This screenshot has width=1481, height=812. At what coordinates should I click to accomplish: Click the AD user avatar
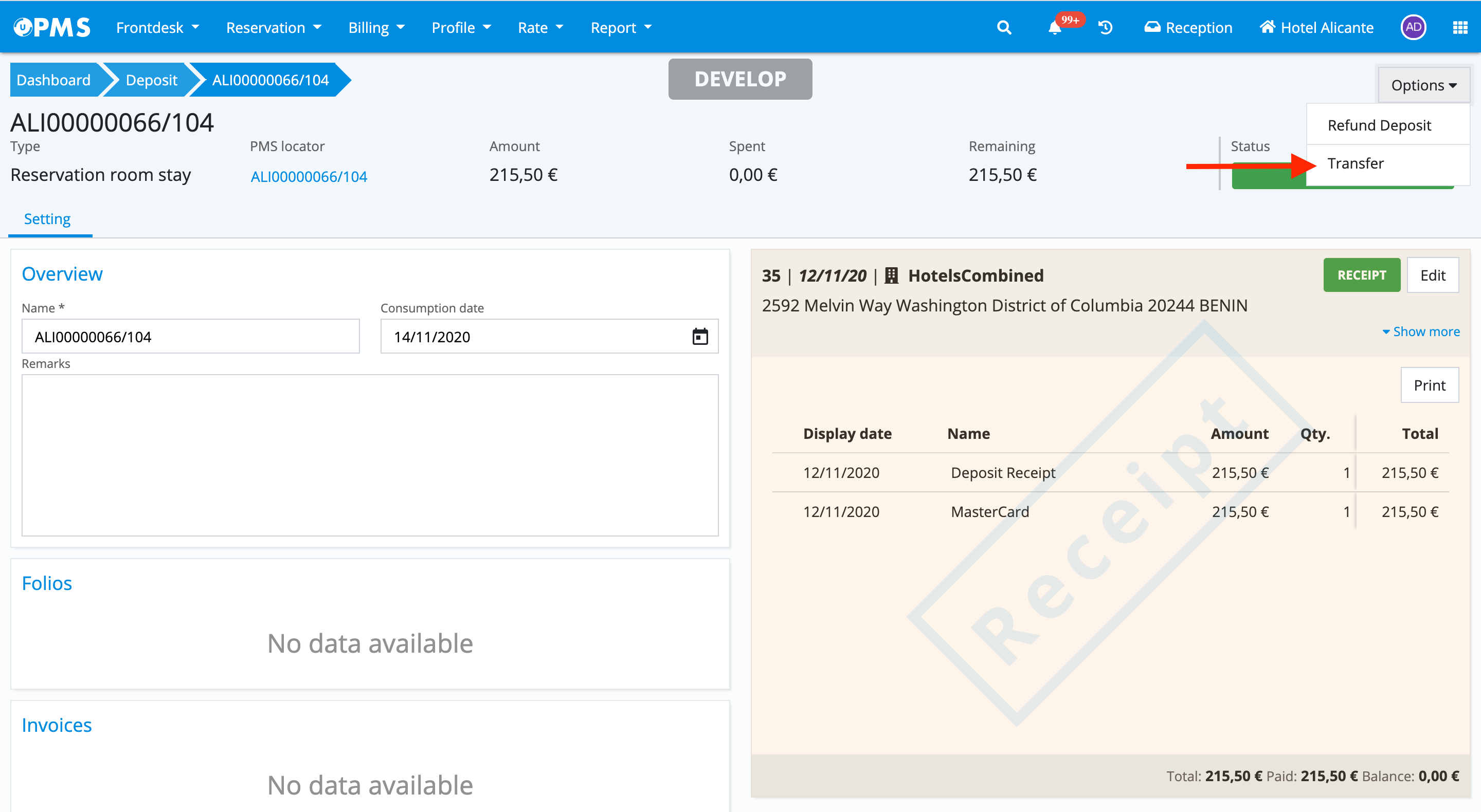click(x=1413, y=28)
